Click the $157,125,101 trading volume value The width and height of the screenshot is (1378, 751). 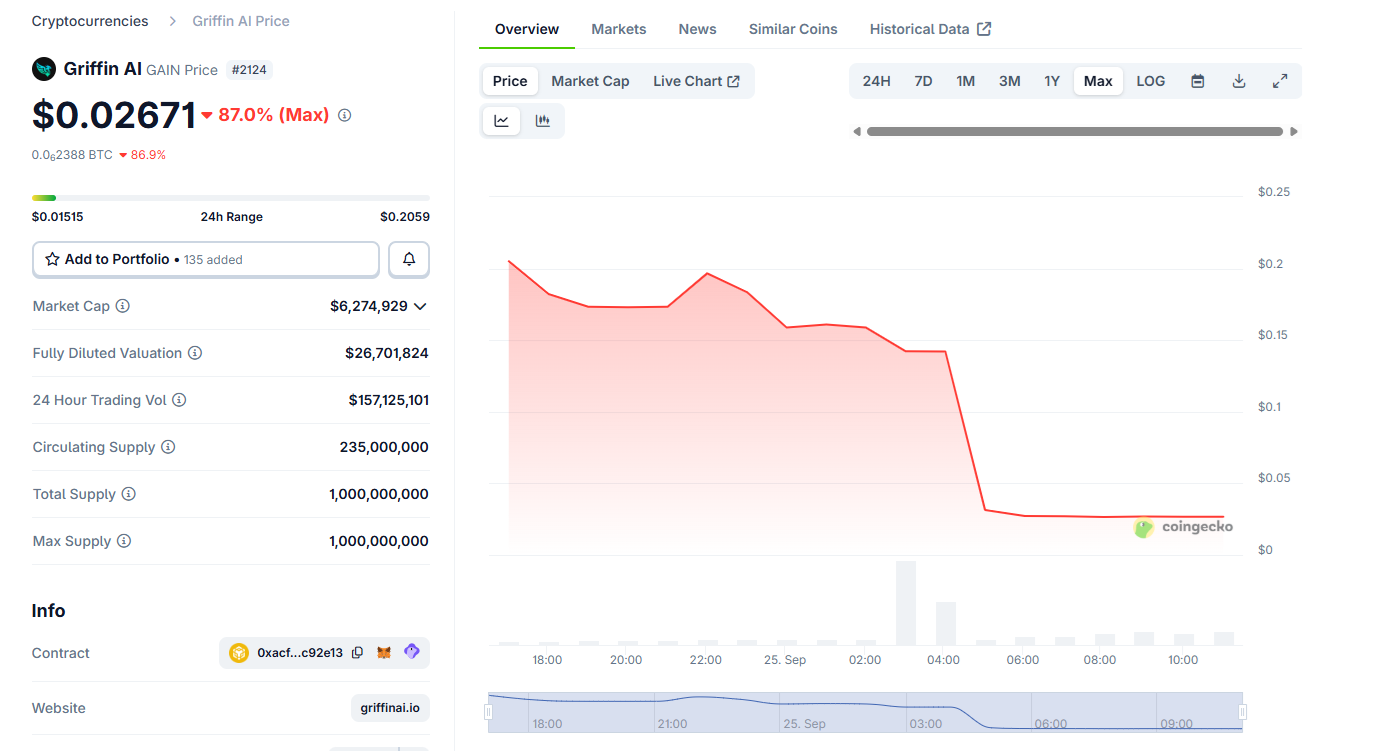point(389,400)
